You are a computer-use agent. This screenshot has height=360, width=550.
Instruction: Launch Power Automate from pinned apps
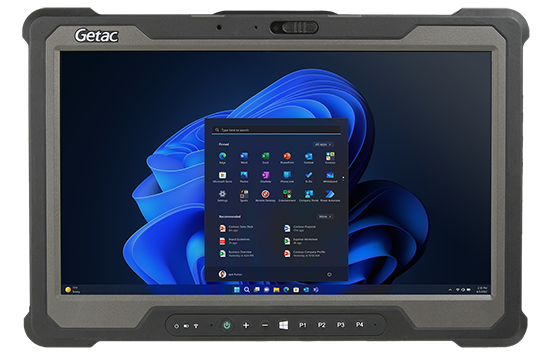click(x=330, y=195)
